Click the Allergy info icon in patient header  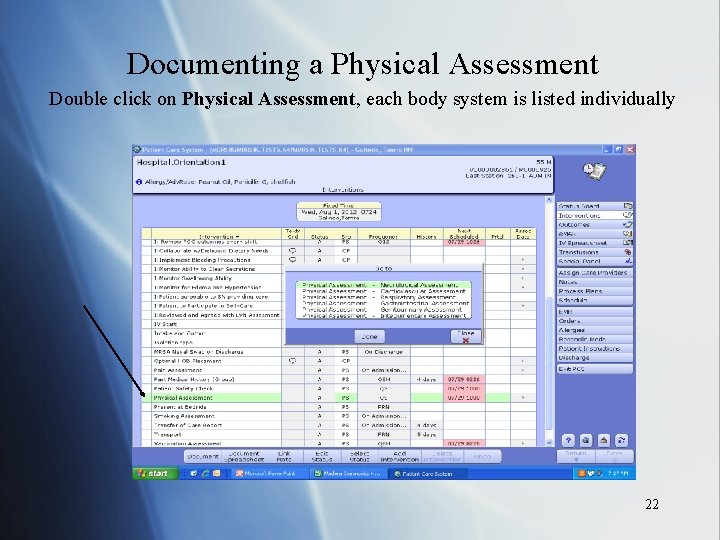click(x=139, y=182)
